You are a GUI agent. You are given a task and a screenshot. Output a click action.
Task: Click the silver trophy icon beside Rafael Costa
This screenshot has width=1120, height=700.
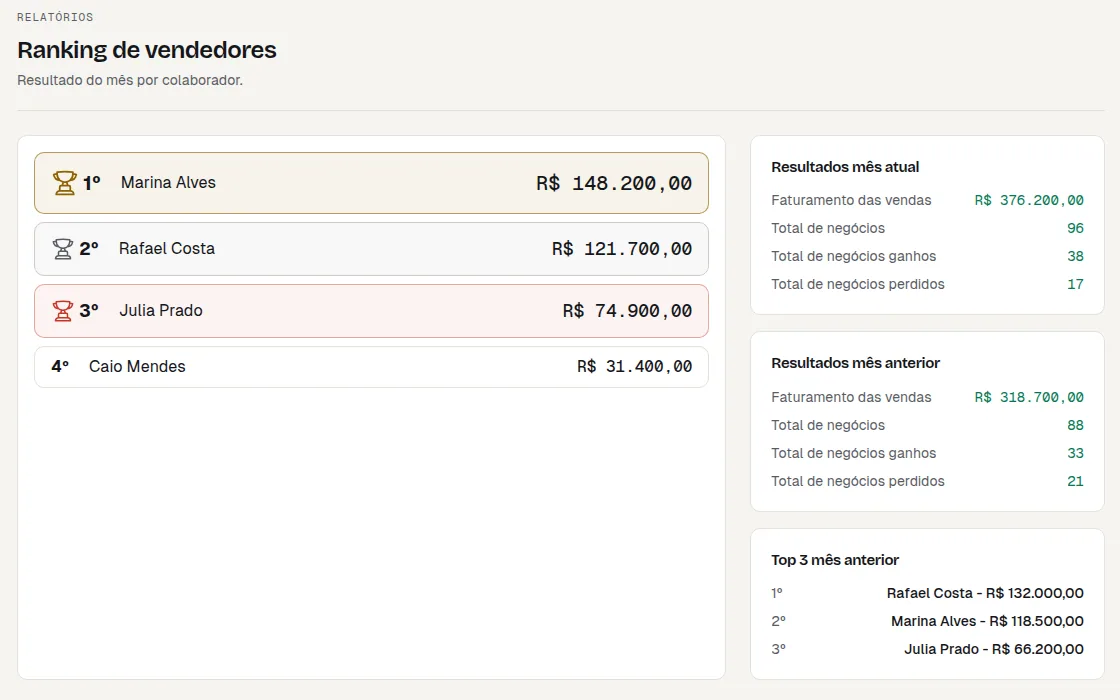63,249
